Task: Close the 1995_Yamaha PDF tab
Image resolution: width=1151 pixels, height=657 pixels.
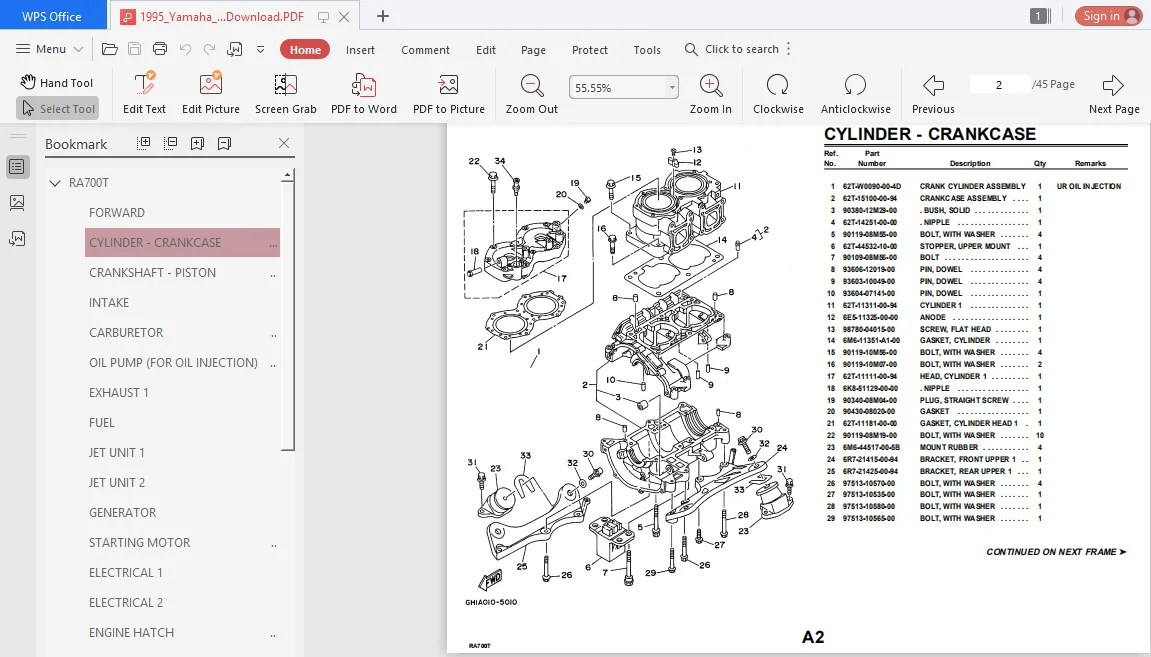Action: (344, 17)
